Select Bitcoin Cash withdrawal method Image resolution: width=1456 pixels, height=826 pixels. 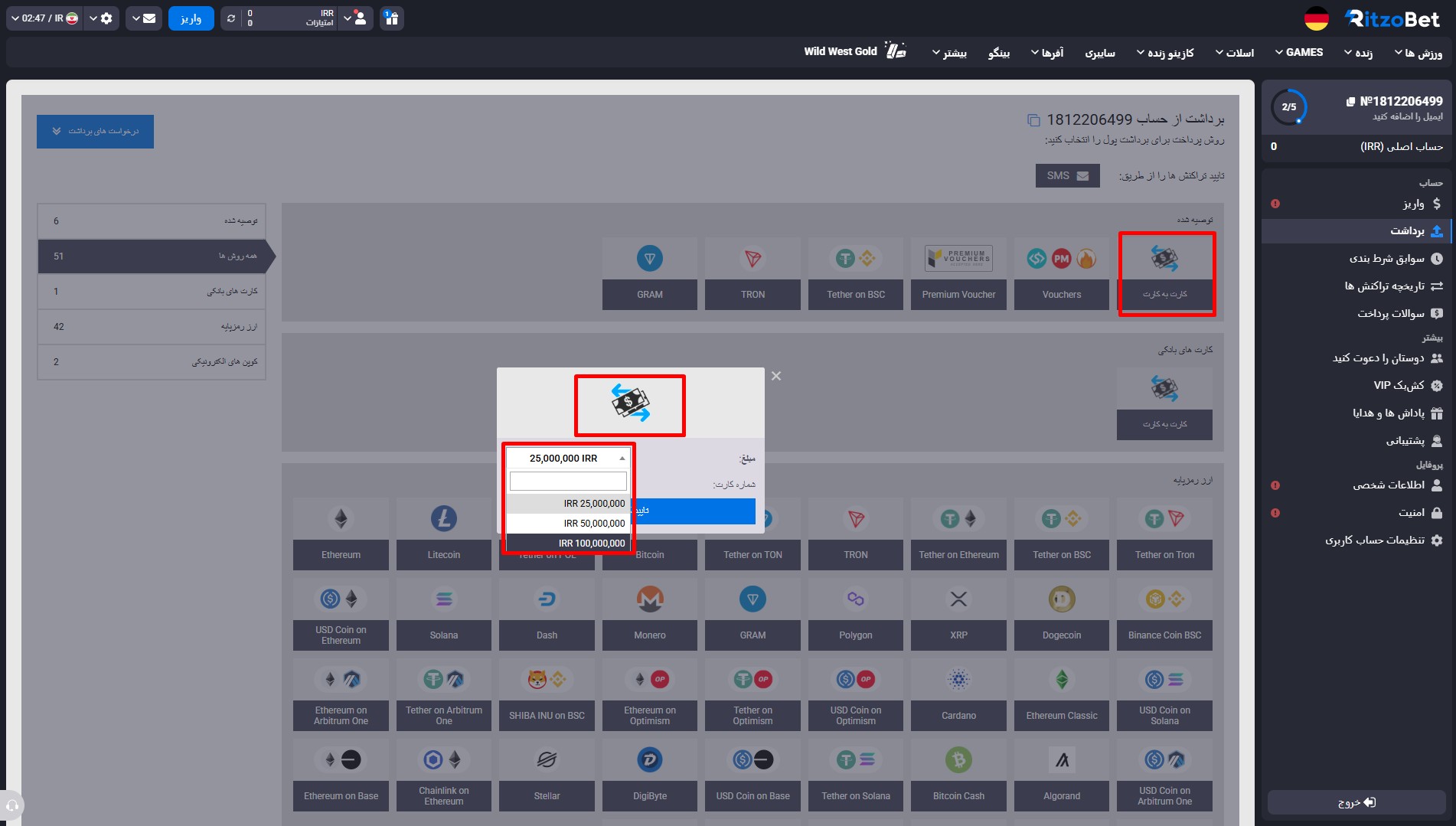point(958,775)
